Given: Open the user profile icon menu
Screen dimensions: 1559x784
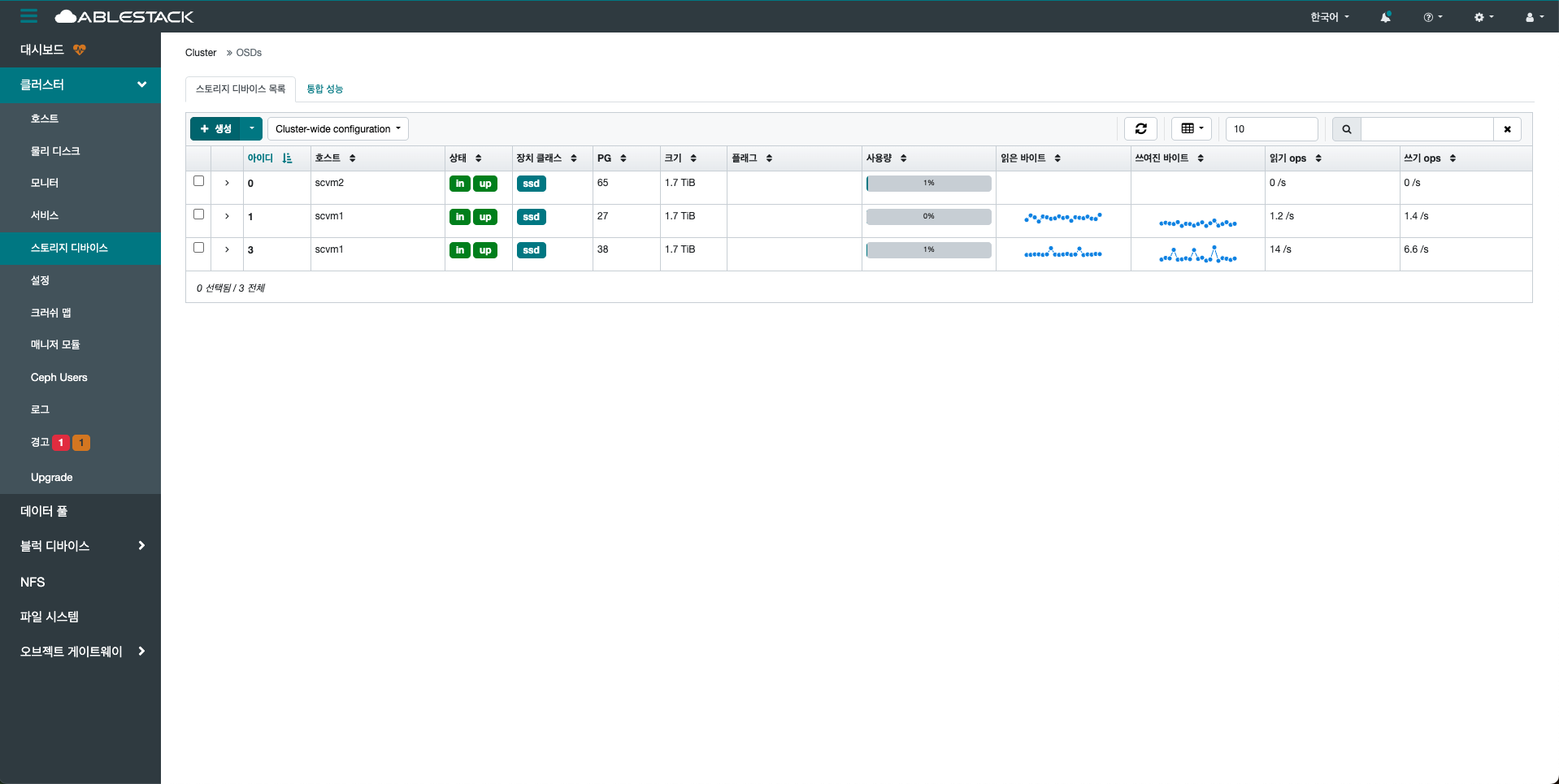Looking at the screenshot, I should pyautogui.click(x=1534, y=17).
